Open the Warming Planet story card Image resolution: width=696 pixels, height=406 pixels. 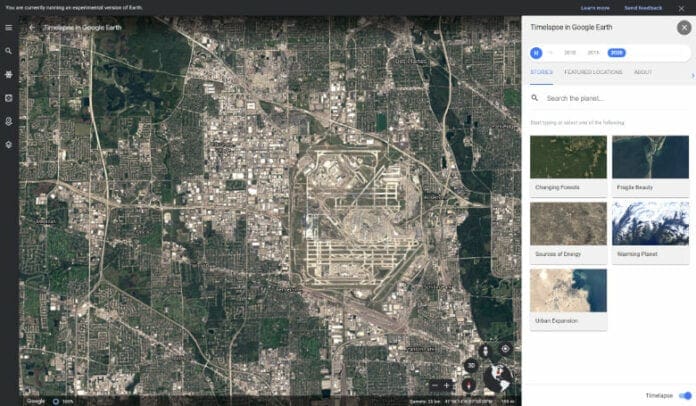coord(650,230)
